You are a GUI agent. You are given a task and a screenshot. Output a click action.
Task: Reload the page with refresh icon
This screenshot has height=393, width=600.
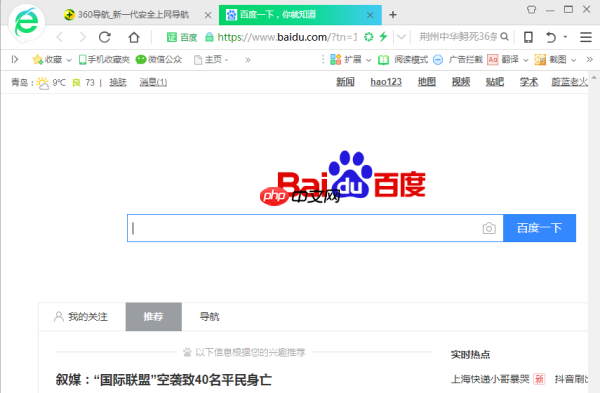coord(105,37)
